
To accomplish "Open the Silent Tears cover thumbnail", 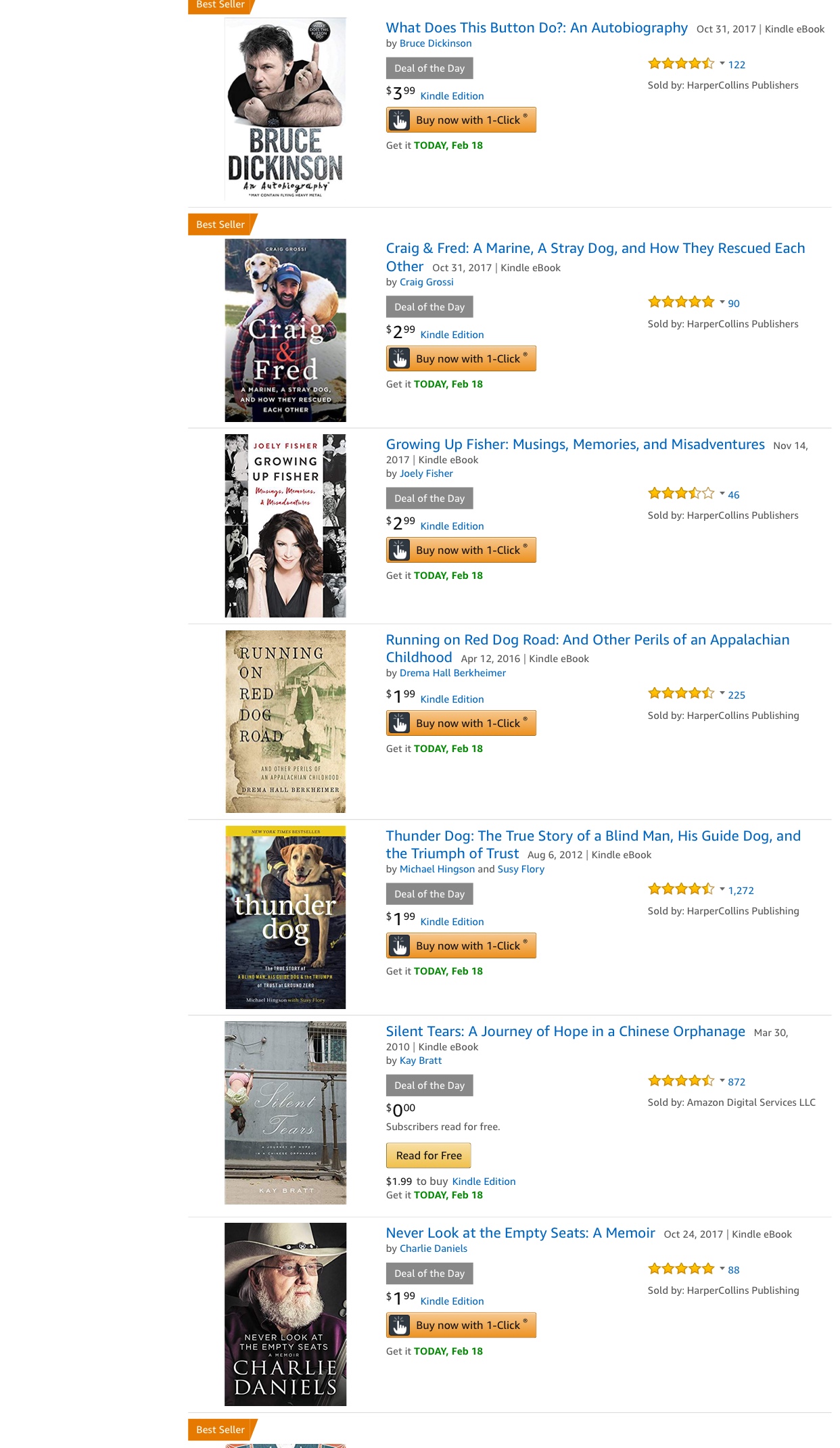I will (285, 1113).
